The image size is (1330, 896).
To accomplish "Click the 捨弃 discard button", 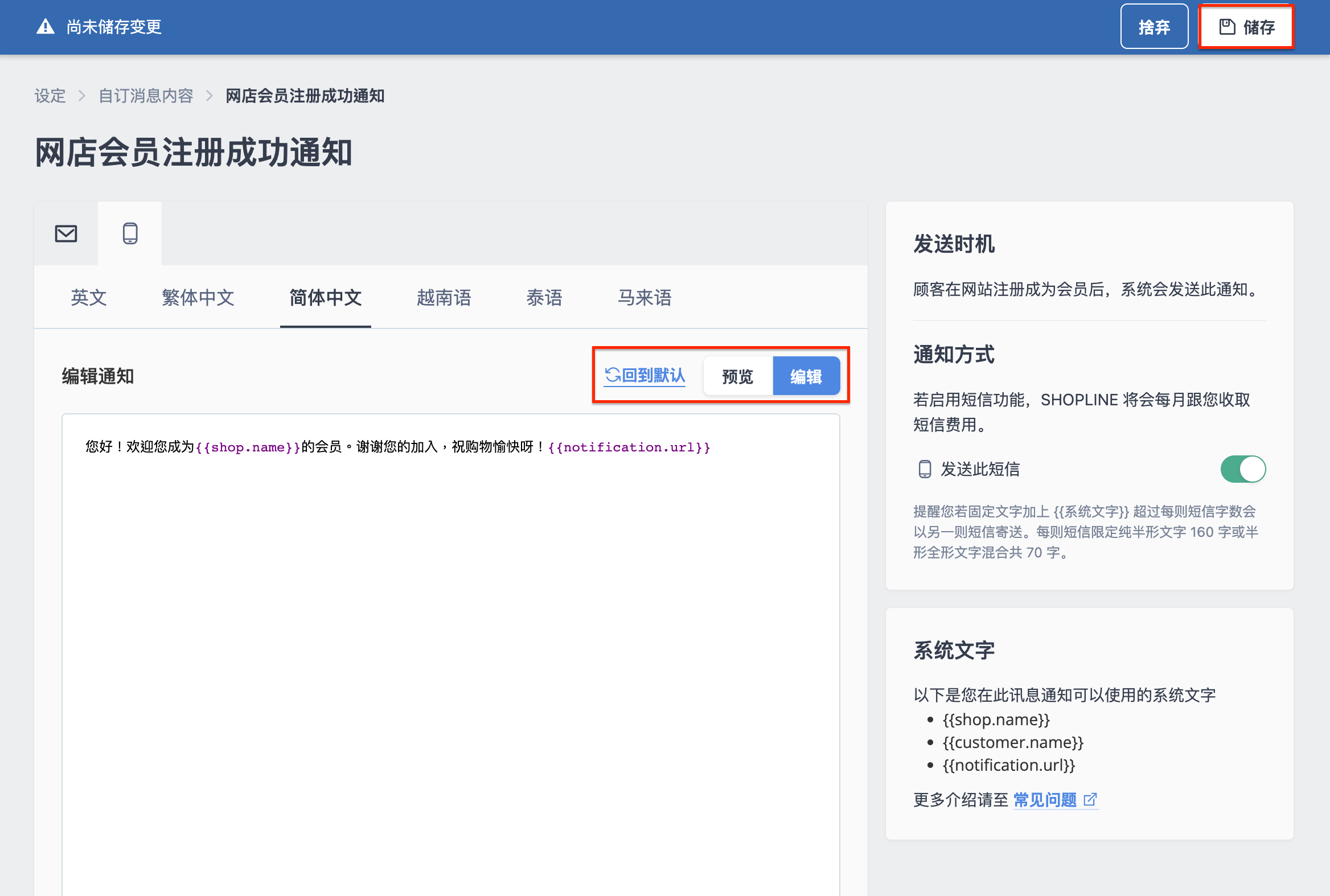I will click(1154, 27).
